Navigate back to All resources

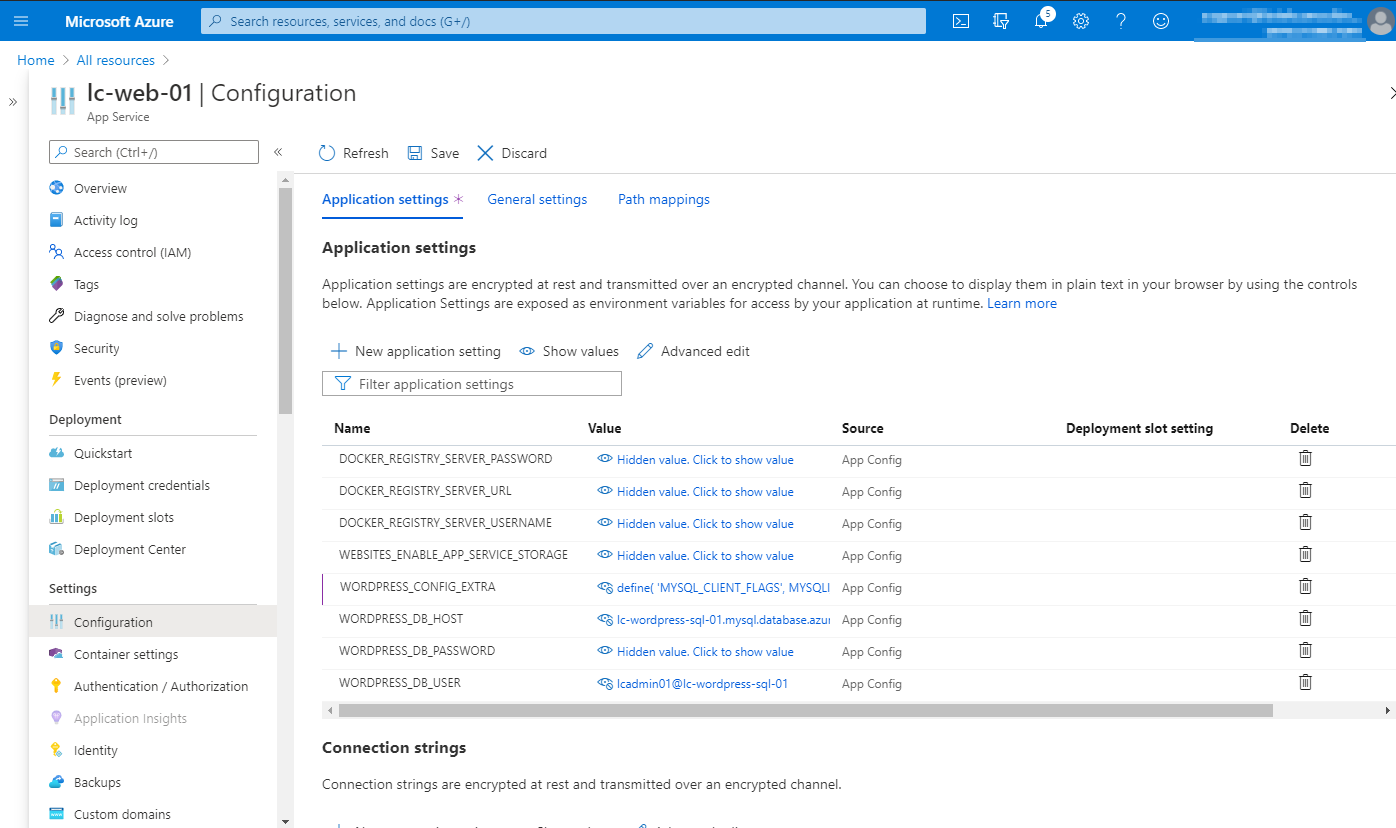pos(115,60)
